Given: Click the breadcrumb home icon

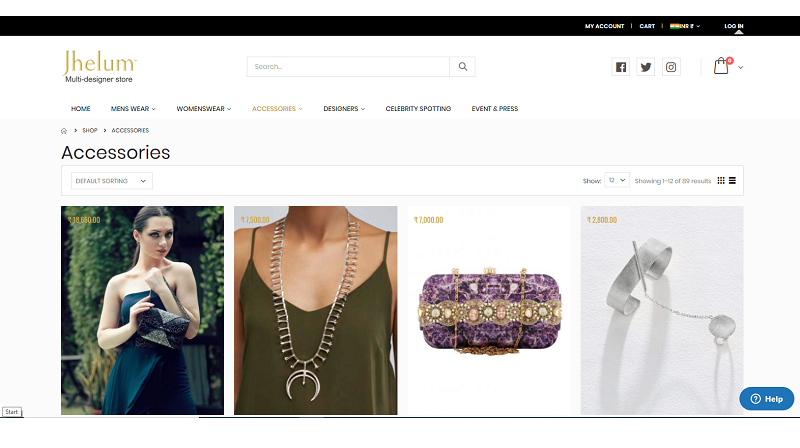Looking at the screenshot, I should (64, 130).
